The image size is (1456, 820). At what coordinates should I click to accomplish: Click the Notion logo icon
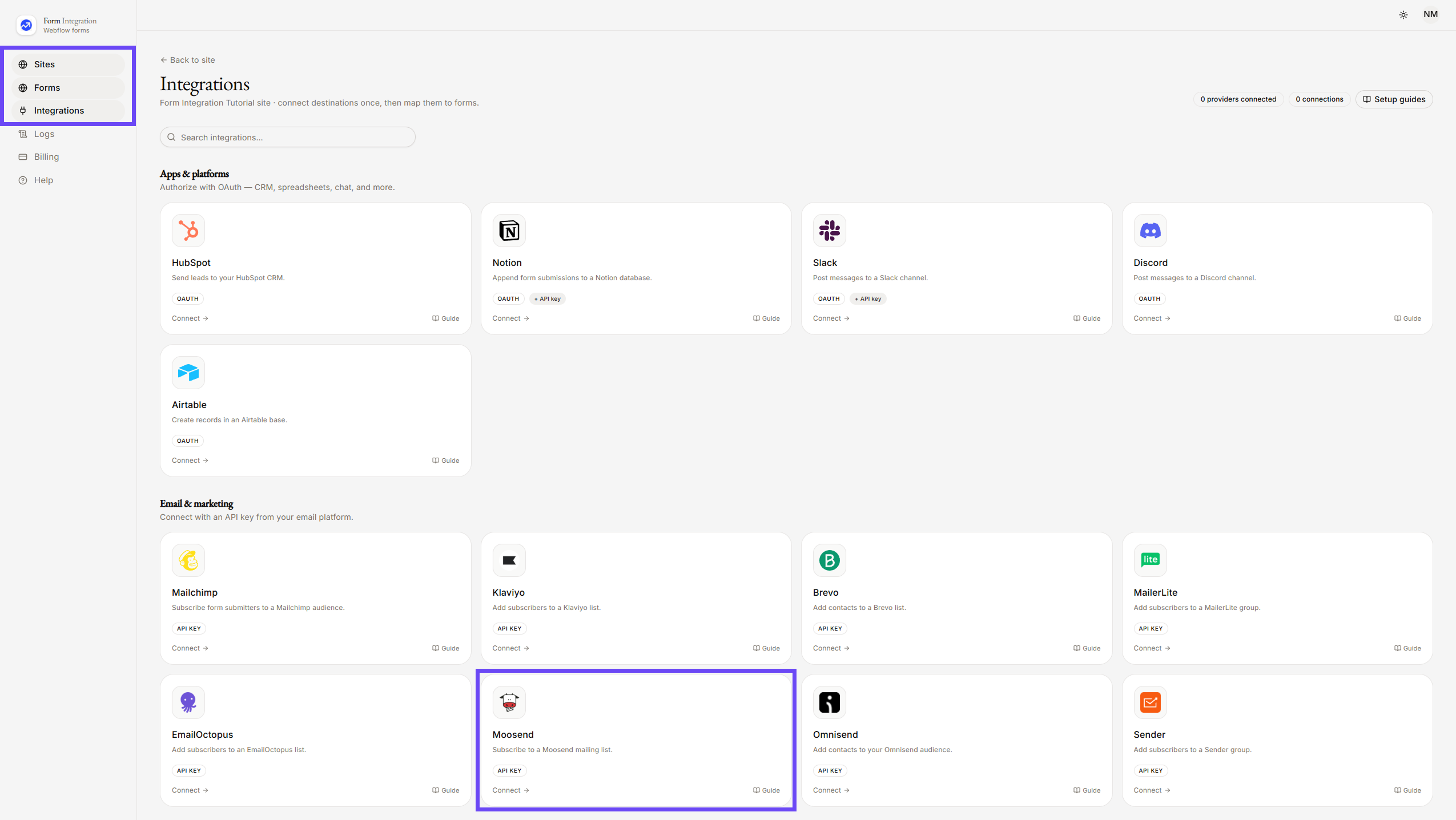[509, 231]
